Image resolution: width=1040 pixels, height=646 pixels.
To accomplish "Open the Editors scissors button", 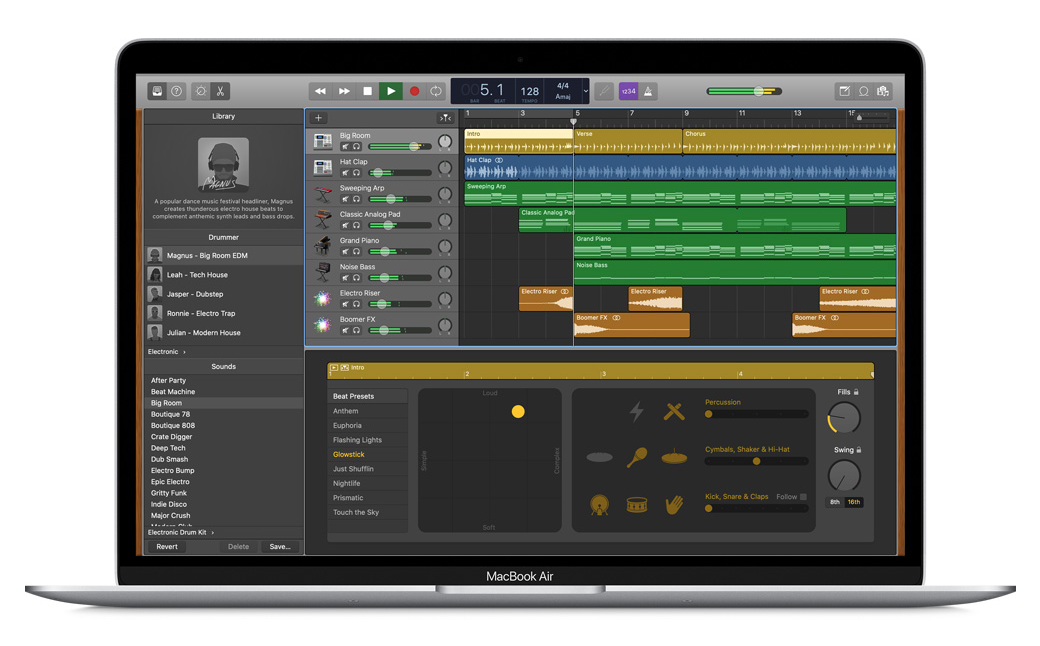I will click(220, 91).
